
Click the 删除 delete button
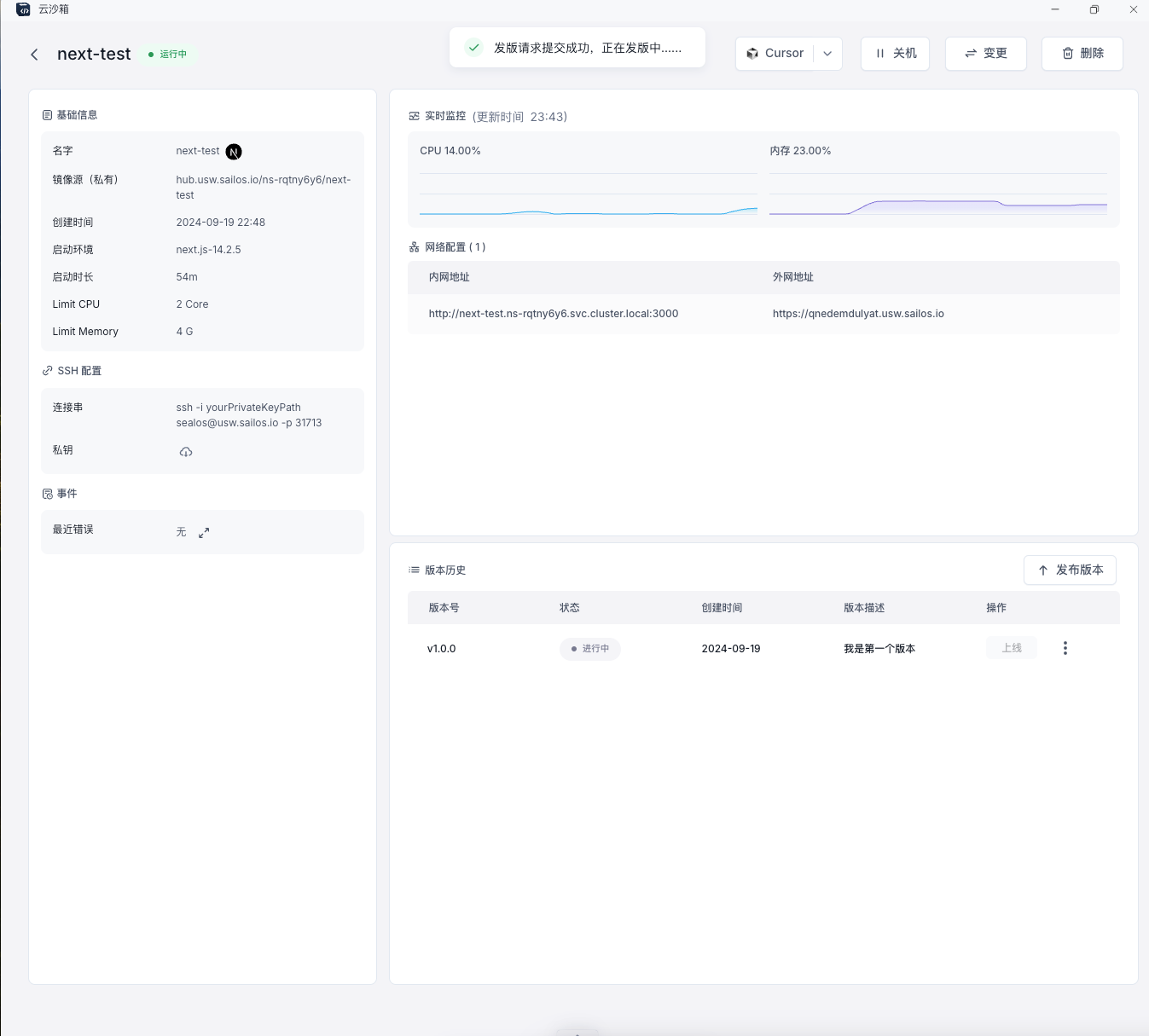(x=1082, y=54)
